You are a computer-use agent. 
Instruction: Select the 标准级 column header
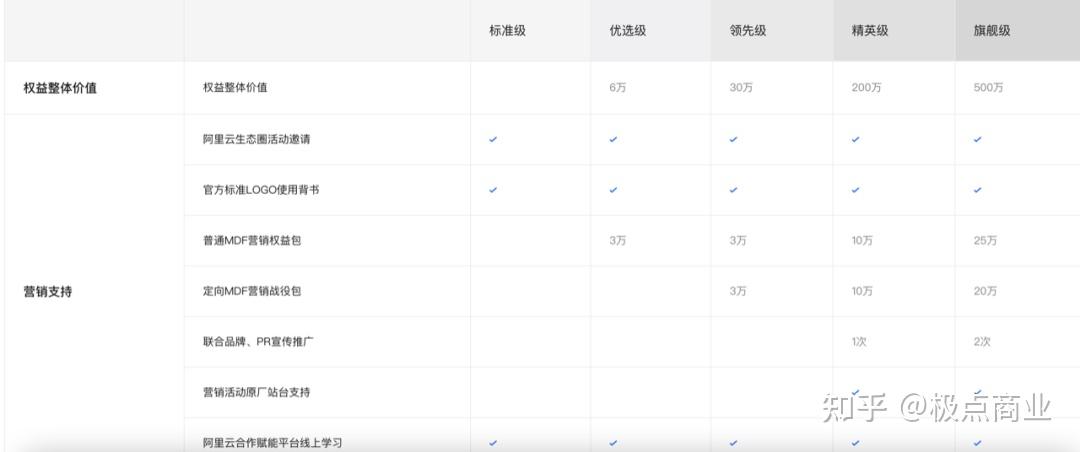pos(507,30)
